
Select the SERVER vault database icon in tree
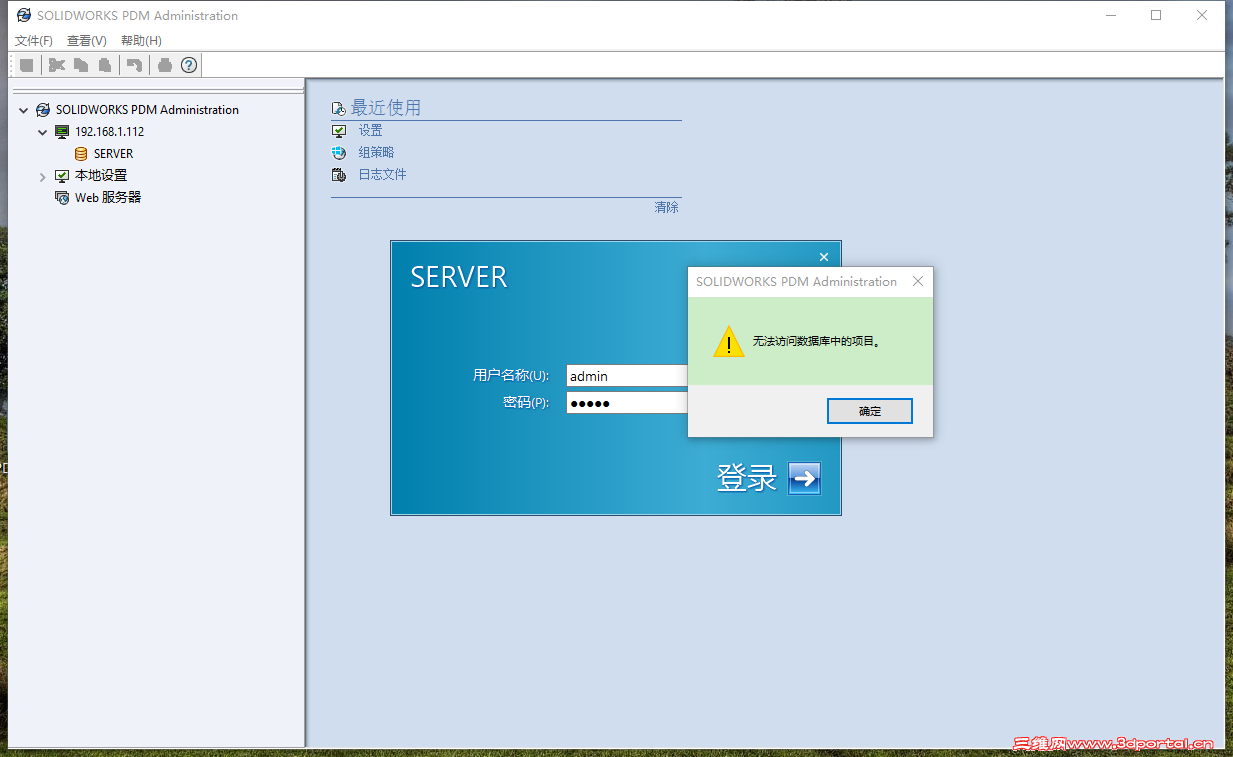click(x=81, y=154)
